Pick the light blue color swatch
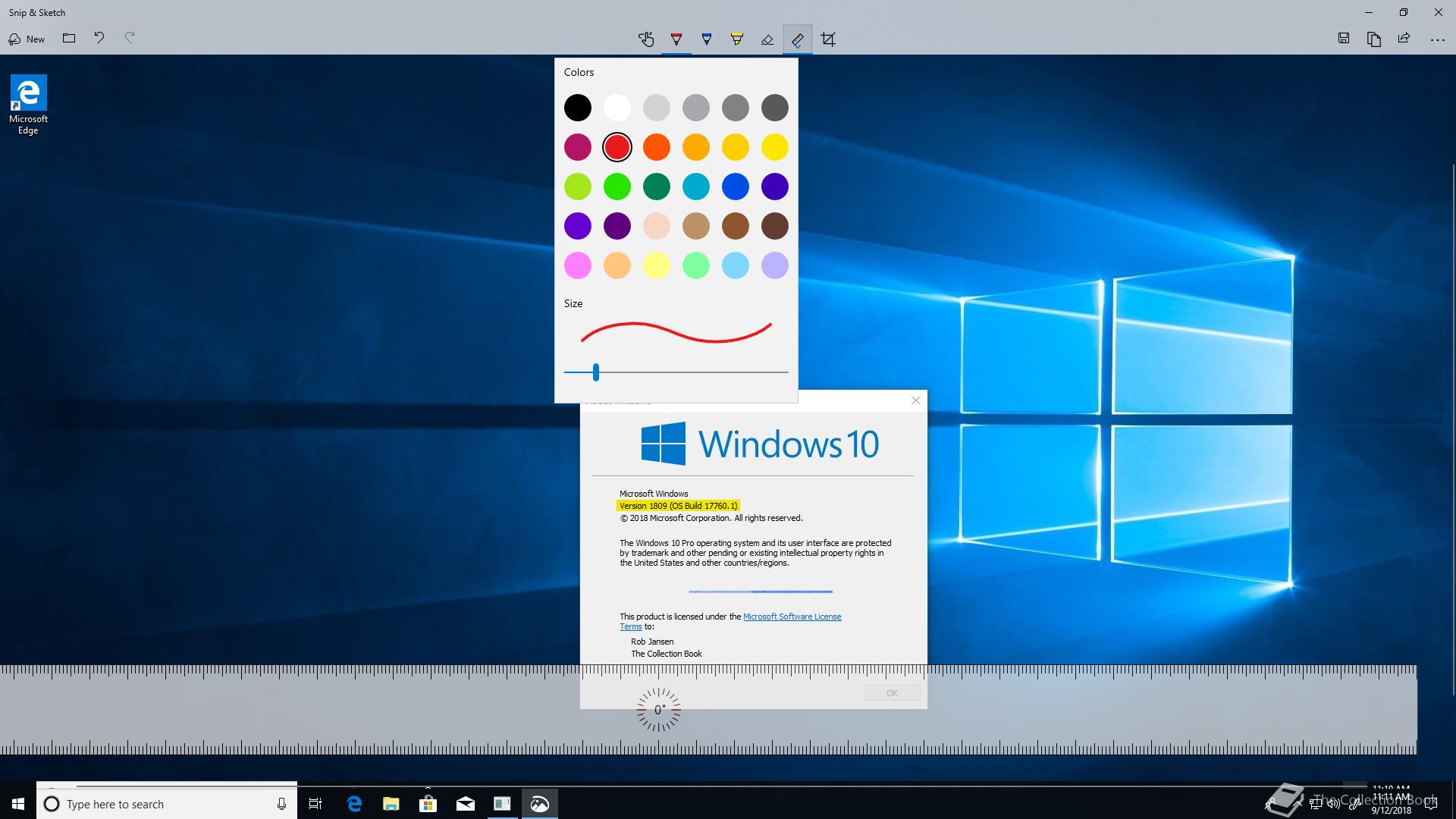1456x819 pixels. tap(736, 265)
